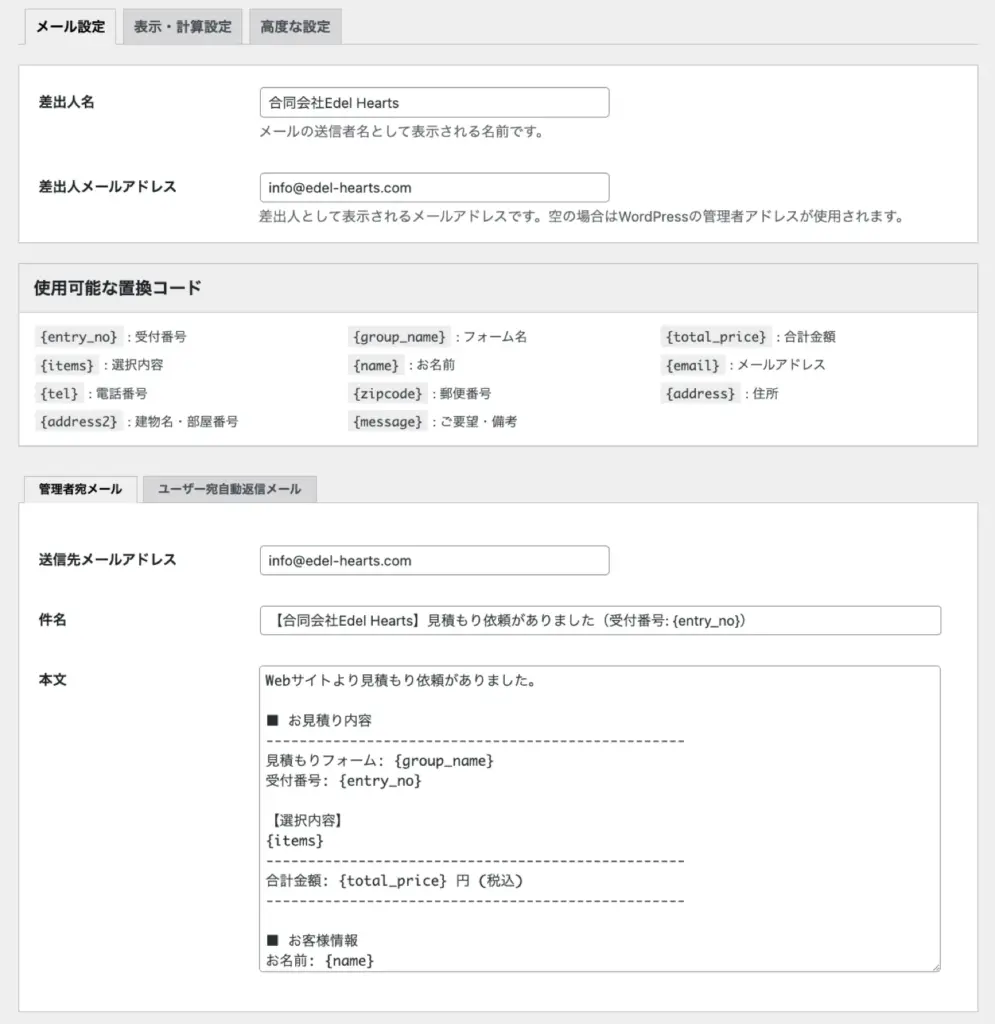Viewport: 995px width, 1024px height.
Task: Click the 送信先メールアドレス input field
Action: tap(434, 560)
